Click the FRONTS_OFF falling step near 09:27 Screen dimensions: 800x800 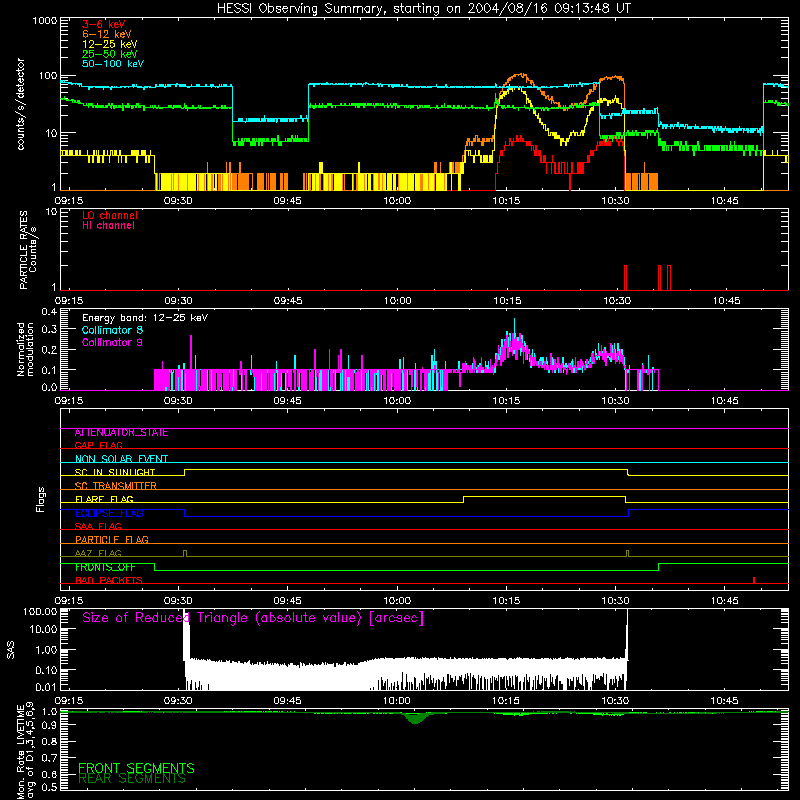point(155,567)
